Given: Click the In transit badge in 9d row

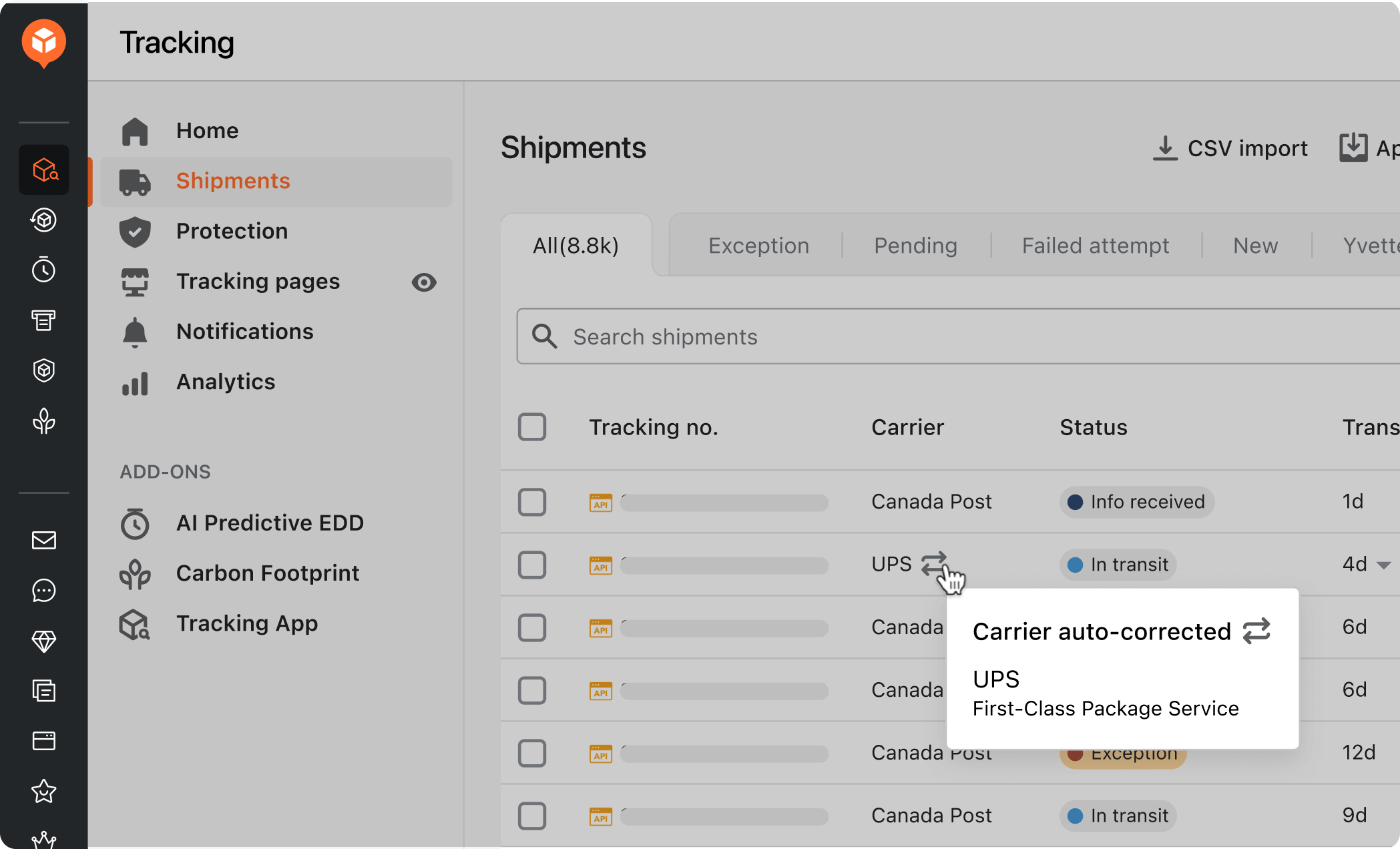Looking at the screenshot, I should click(1118, 816).
